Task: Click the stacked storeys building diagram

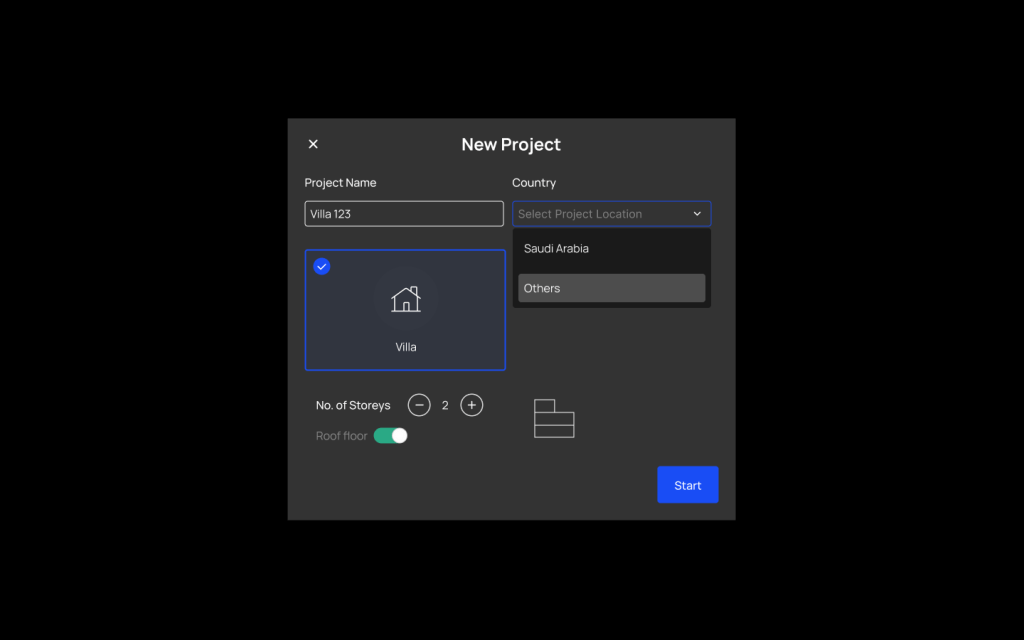Action: 554,418
